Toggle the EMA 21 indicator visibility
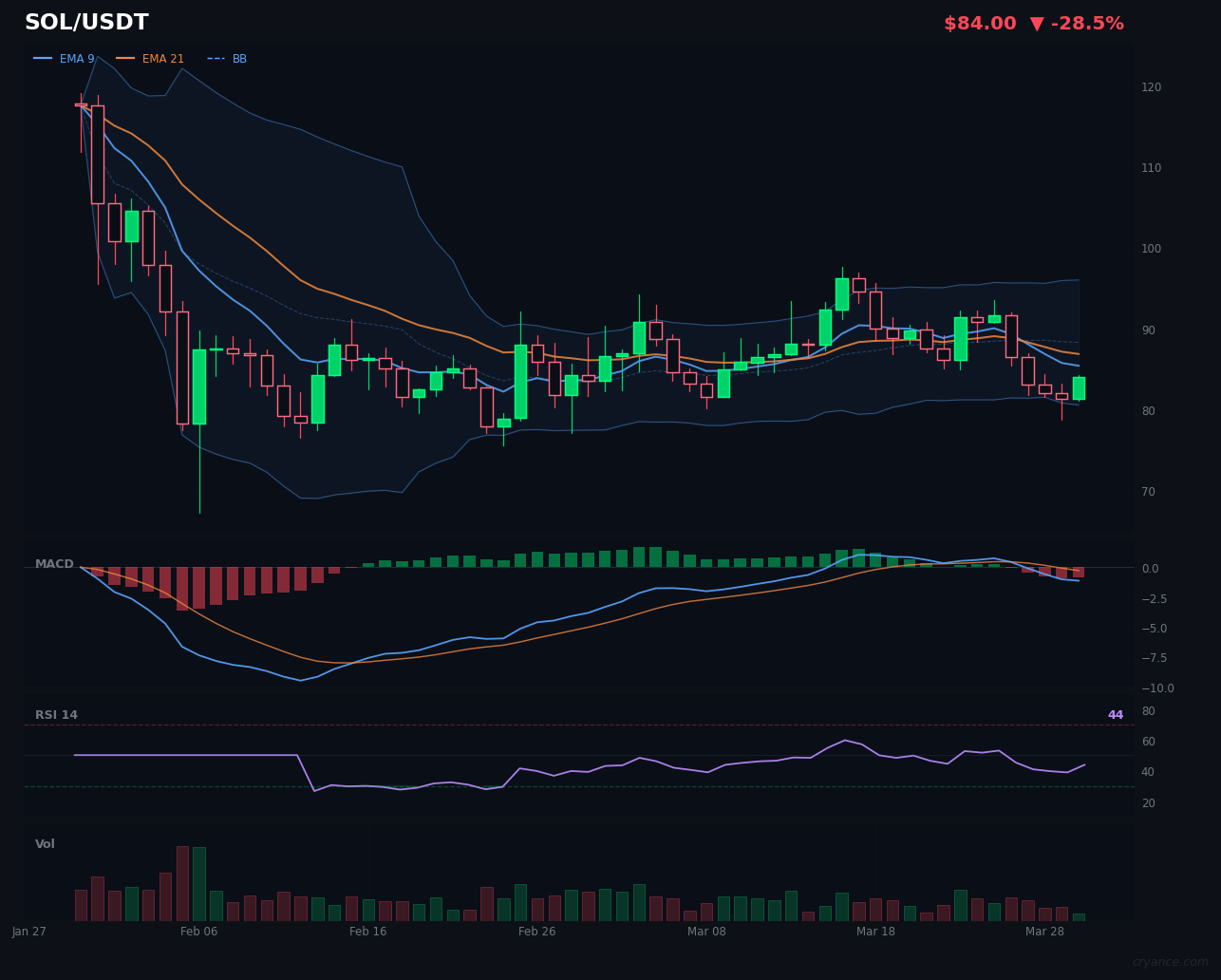 point(162,58)
